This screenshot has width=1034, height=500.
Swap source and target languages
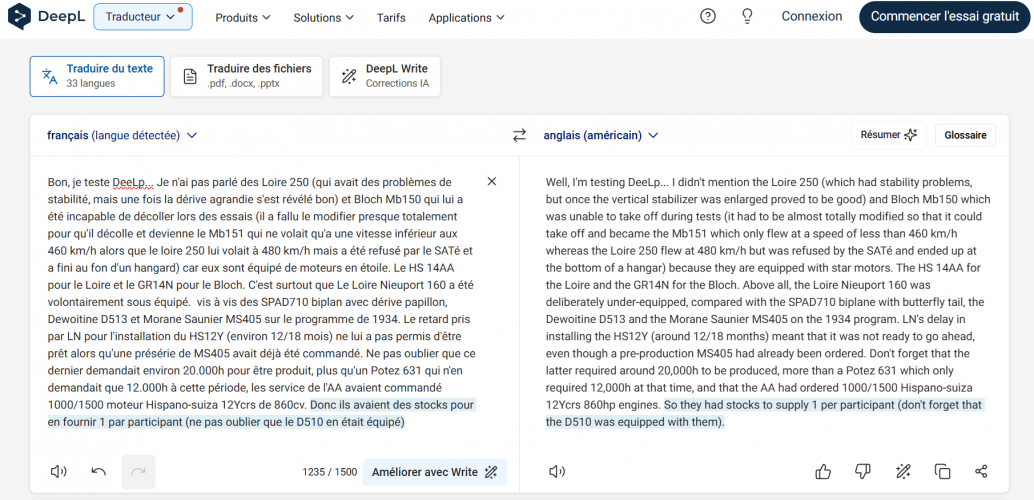coord(520,135)
